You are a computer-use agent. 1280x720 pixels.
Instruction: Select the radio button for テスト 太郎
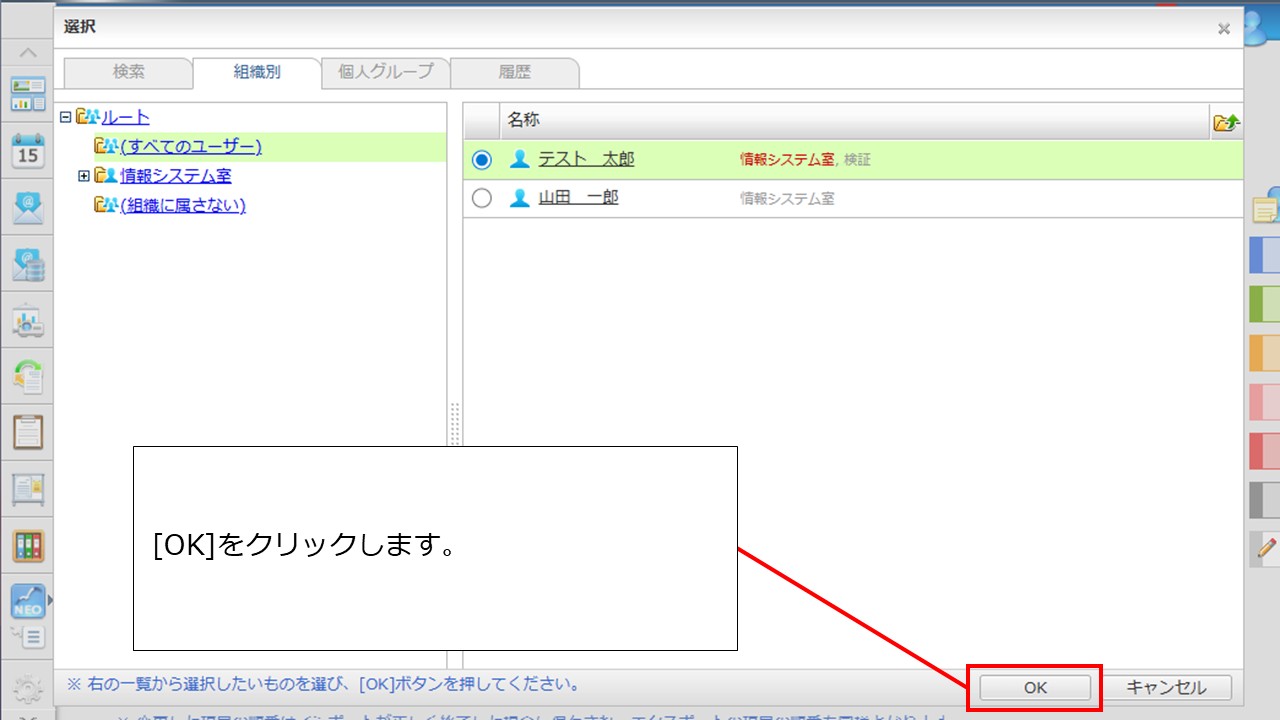482,160
